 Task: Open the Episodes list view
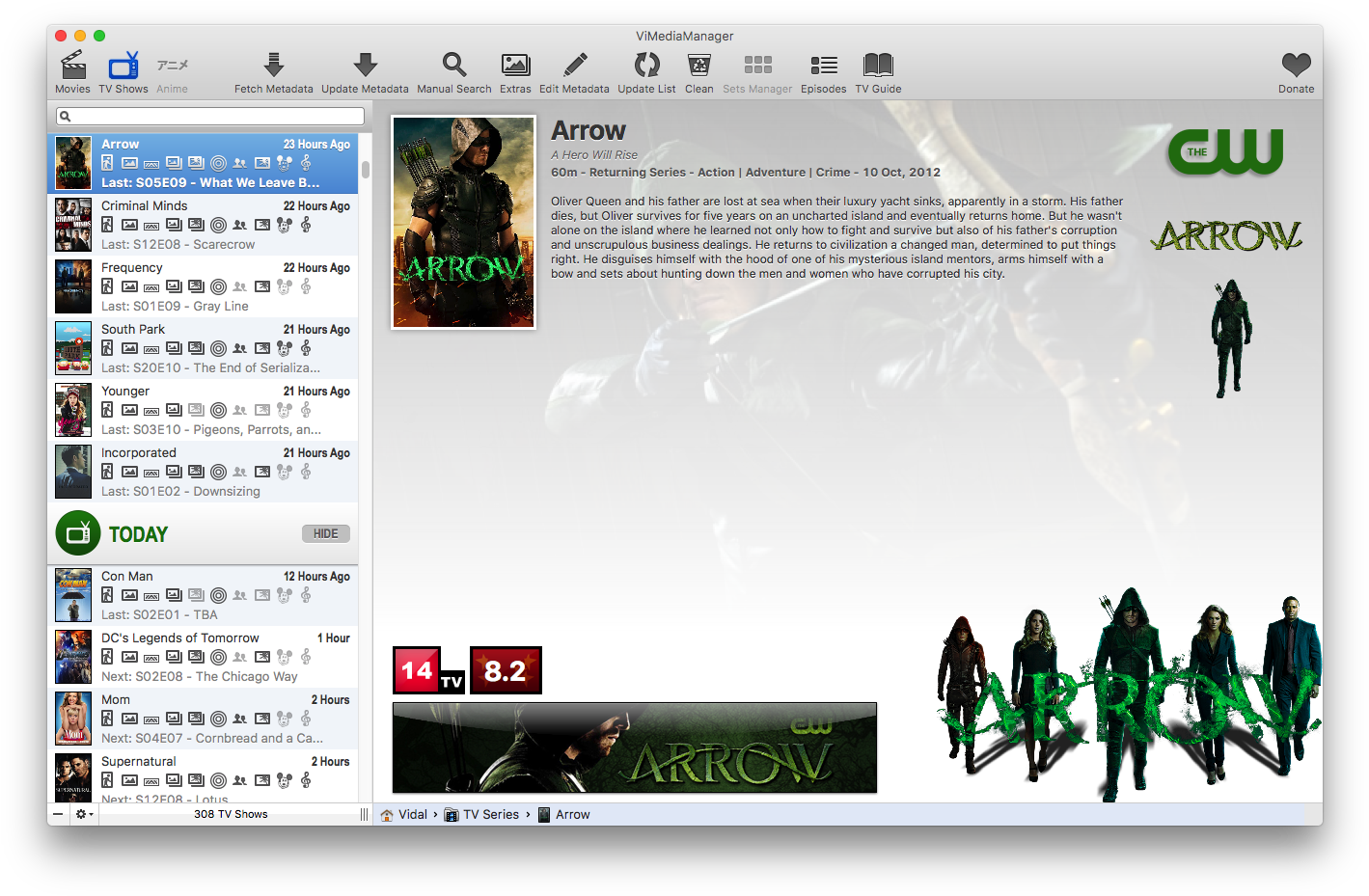point(823,66)
